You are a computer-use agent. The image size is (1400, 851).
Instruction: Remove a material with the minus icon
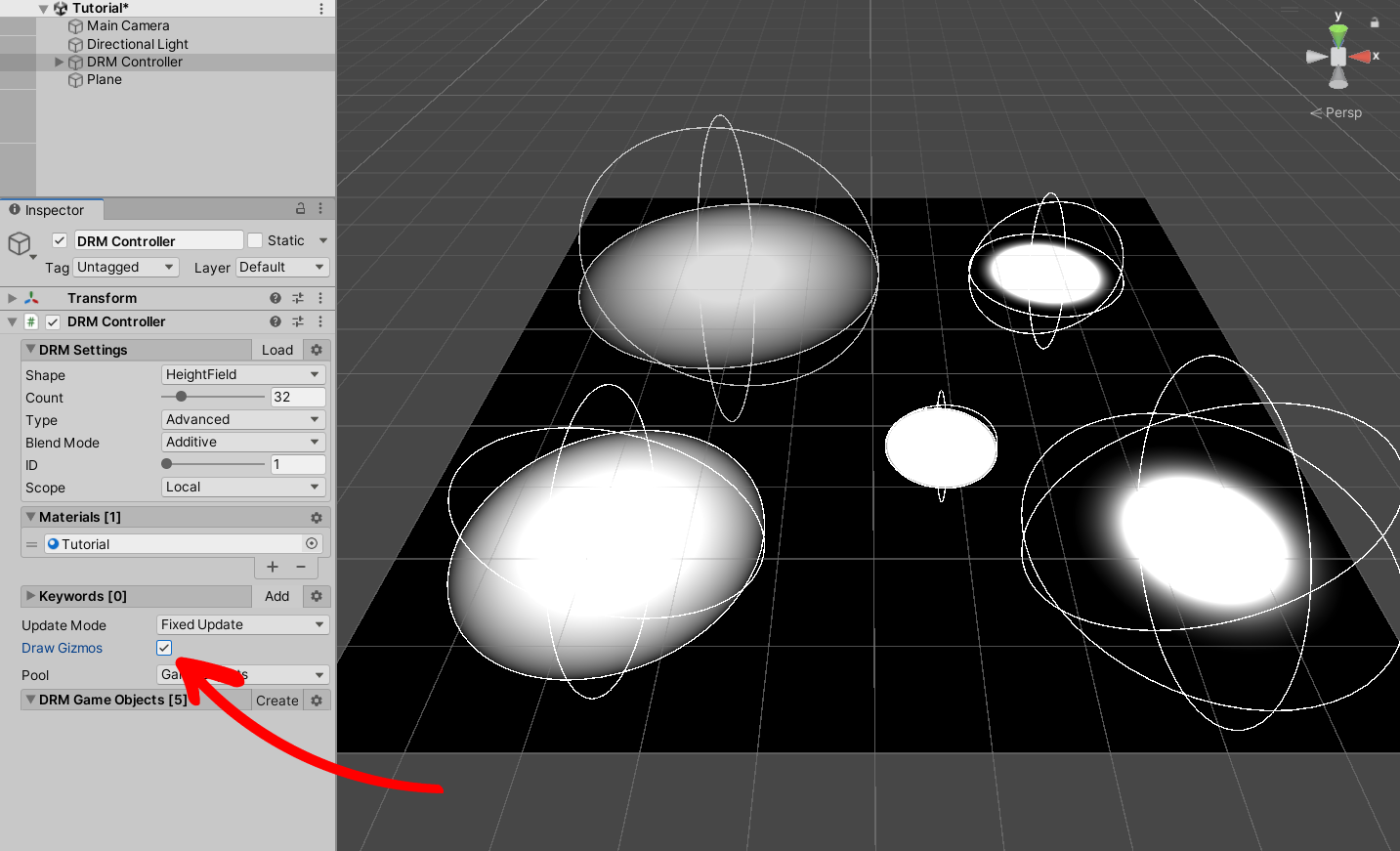[301, 567]
